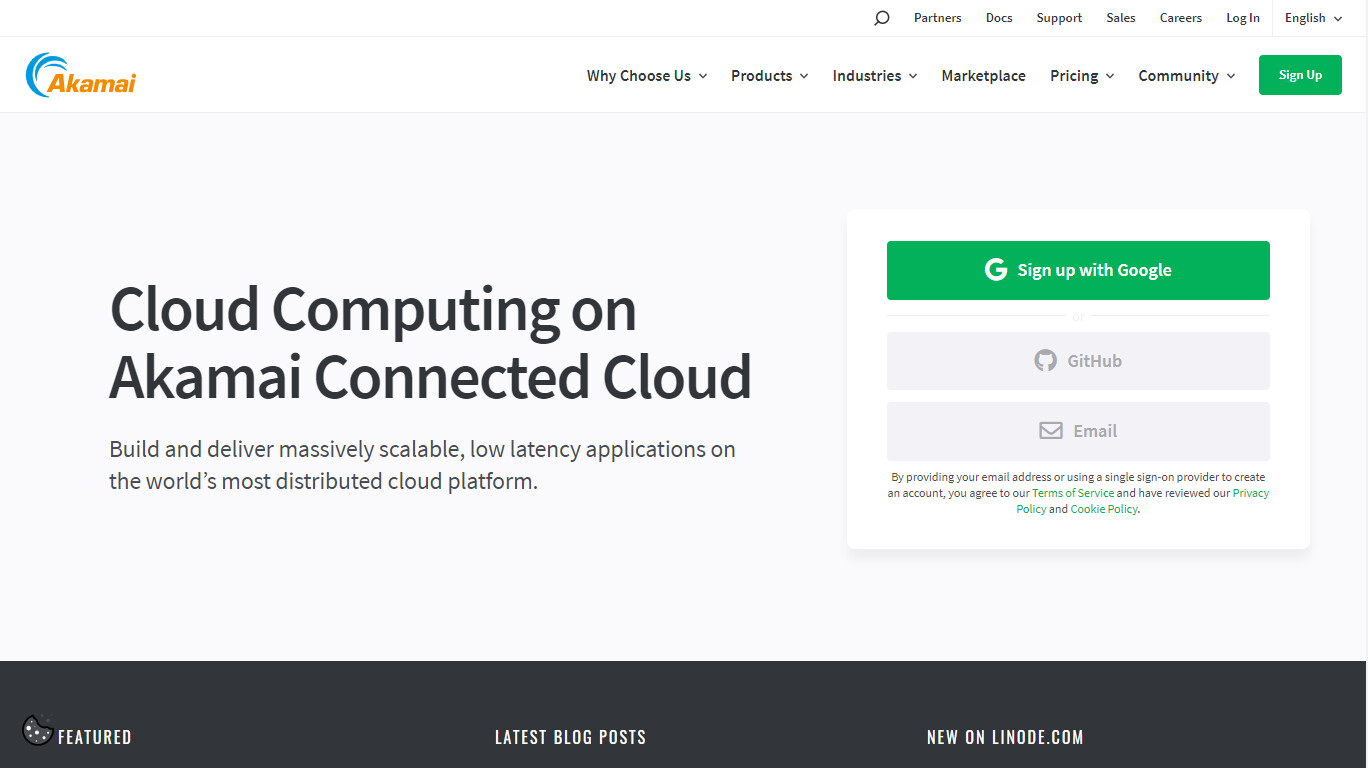This screenshot has height=768, width=1368.
Task: Open the Cookie Policy link
Action: coord(1104,509)
